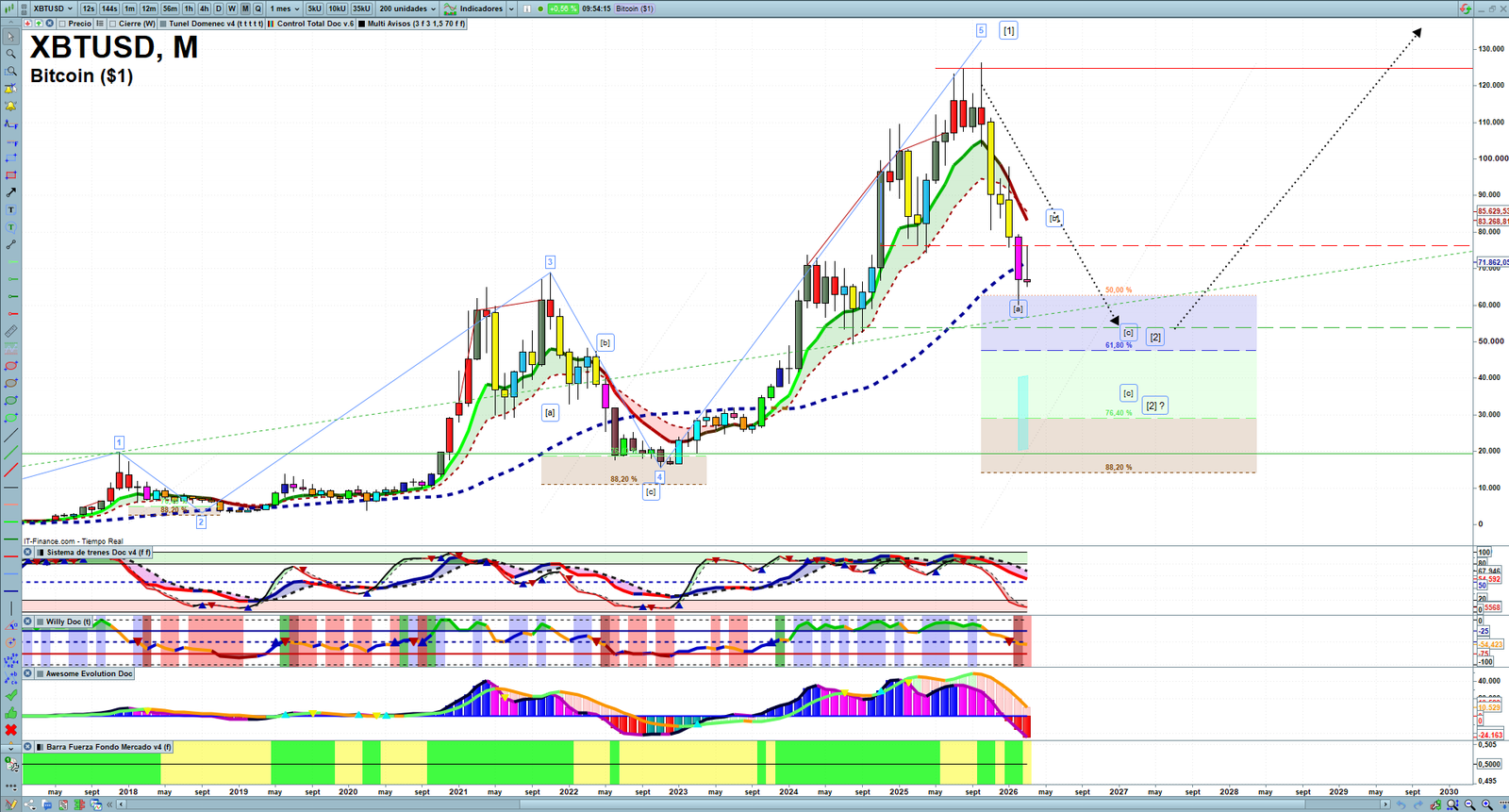The image size is (1509, 812).
Task: Open the Willy Doc (t) label
Action: 69,622
